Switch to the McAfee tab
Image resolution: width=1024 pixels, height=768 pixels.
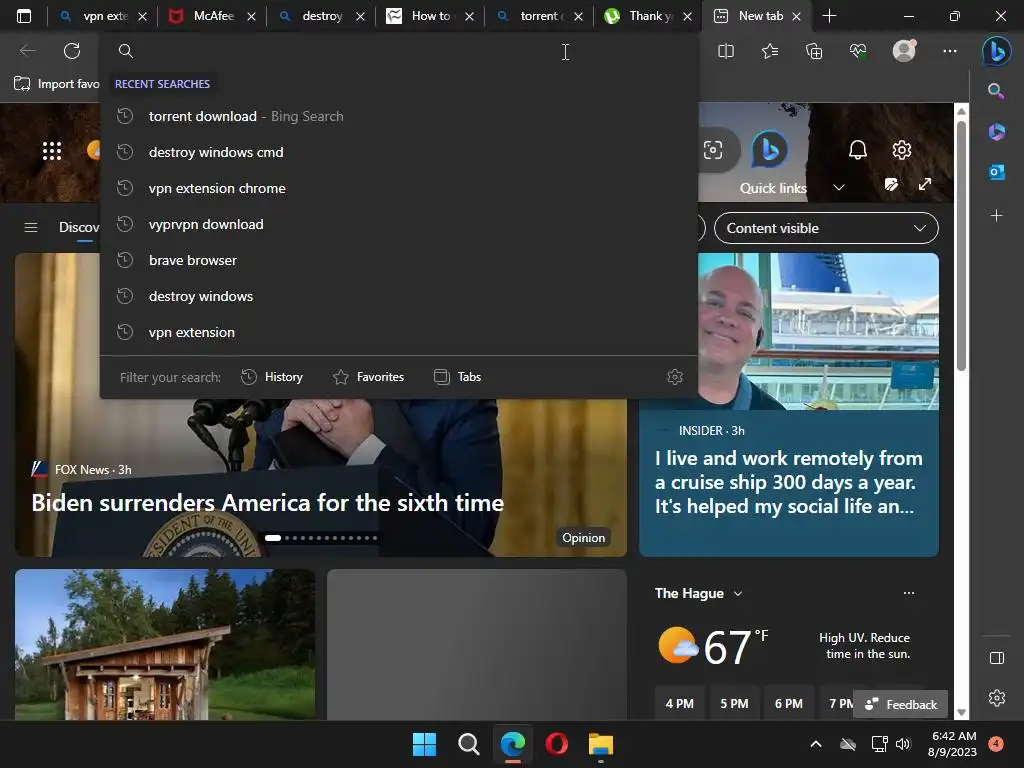[213, 16]
